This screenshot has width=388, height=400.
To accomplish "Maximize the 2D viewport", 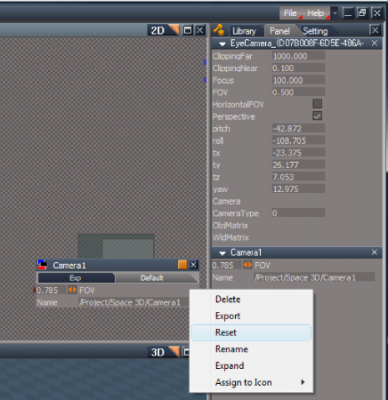I will (x=188, y=31).
